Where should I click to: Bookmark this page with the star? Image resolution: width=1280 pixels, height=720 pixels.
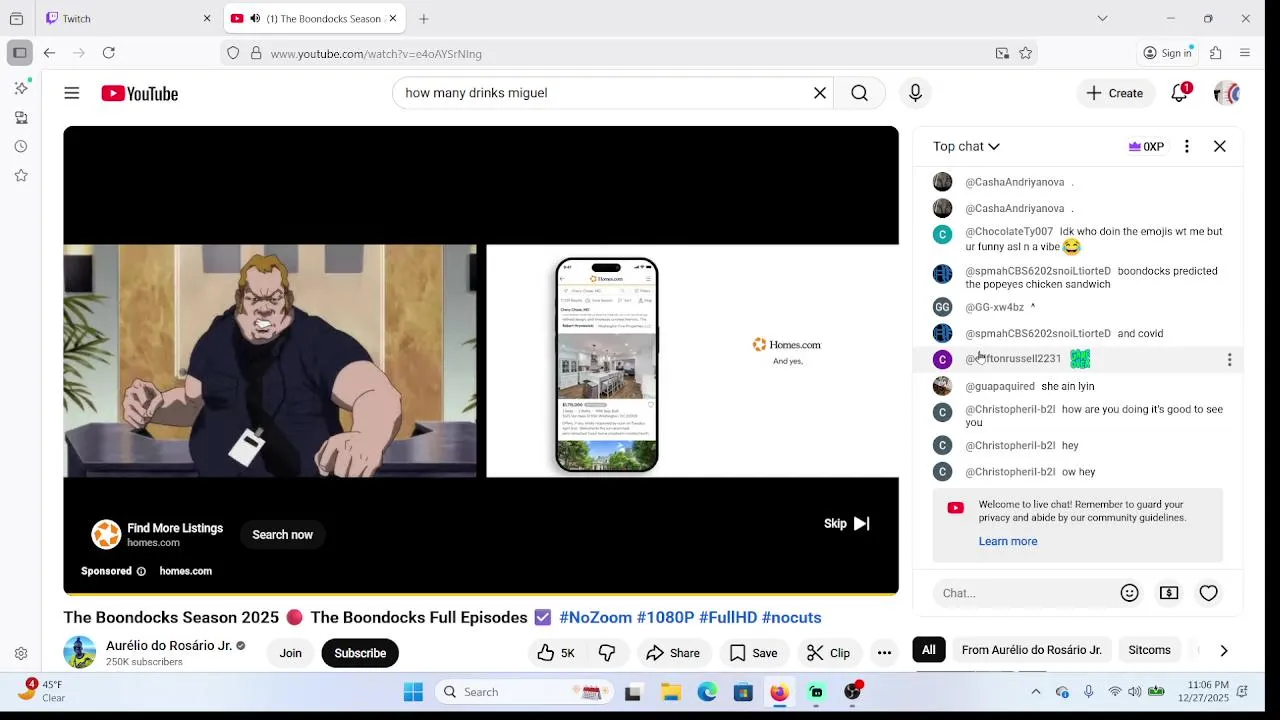pos(1025,53)
